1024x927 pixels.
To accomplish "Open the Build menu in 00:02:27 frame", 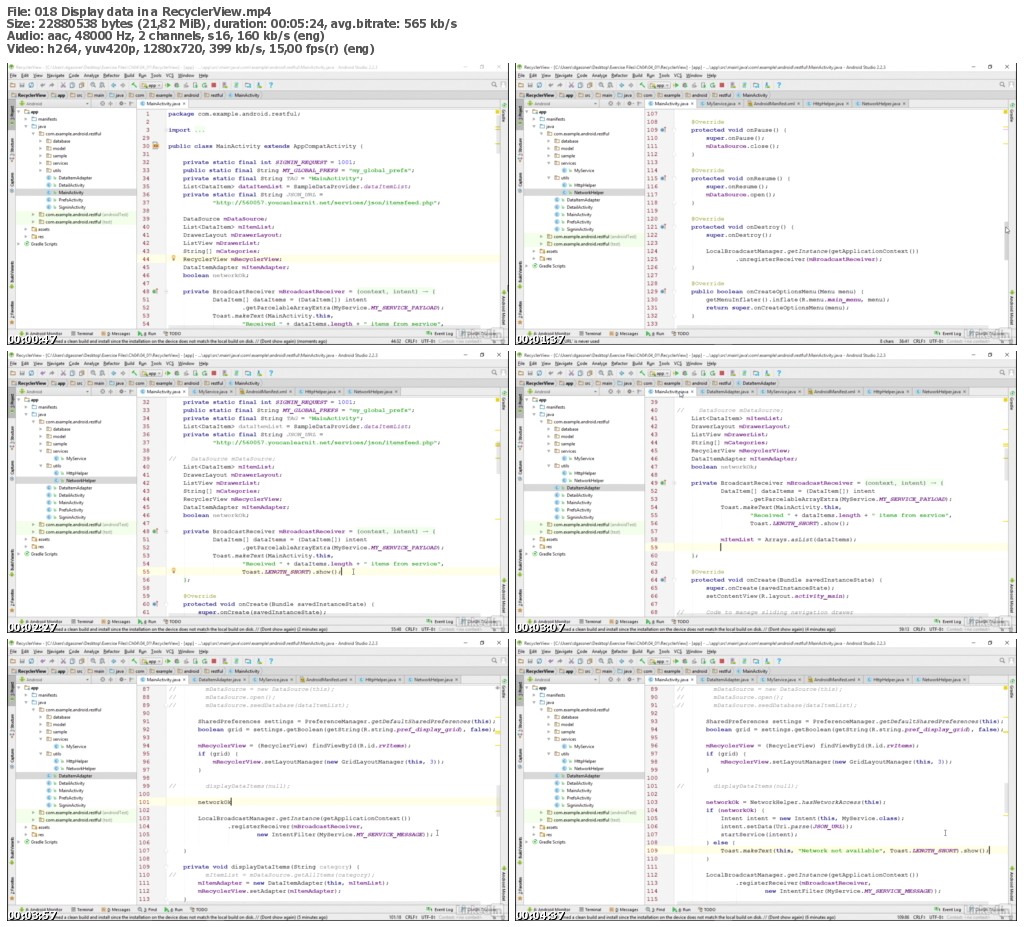I will pos(129,363).
